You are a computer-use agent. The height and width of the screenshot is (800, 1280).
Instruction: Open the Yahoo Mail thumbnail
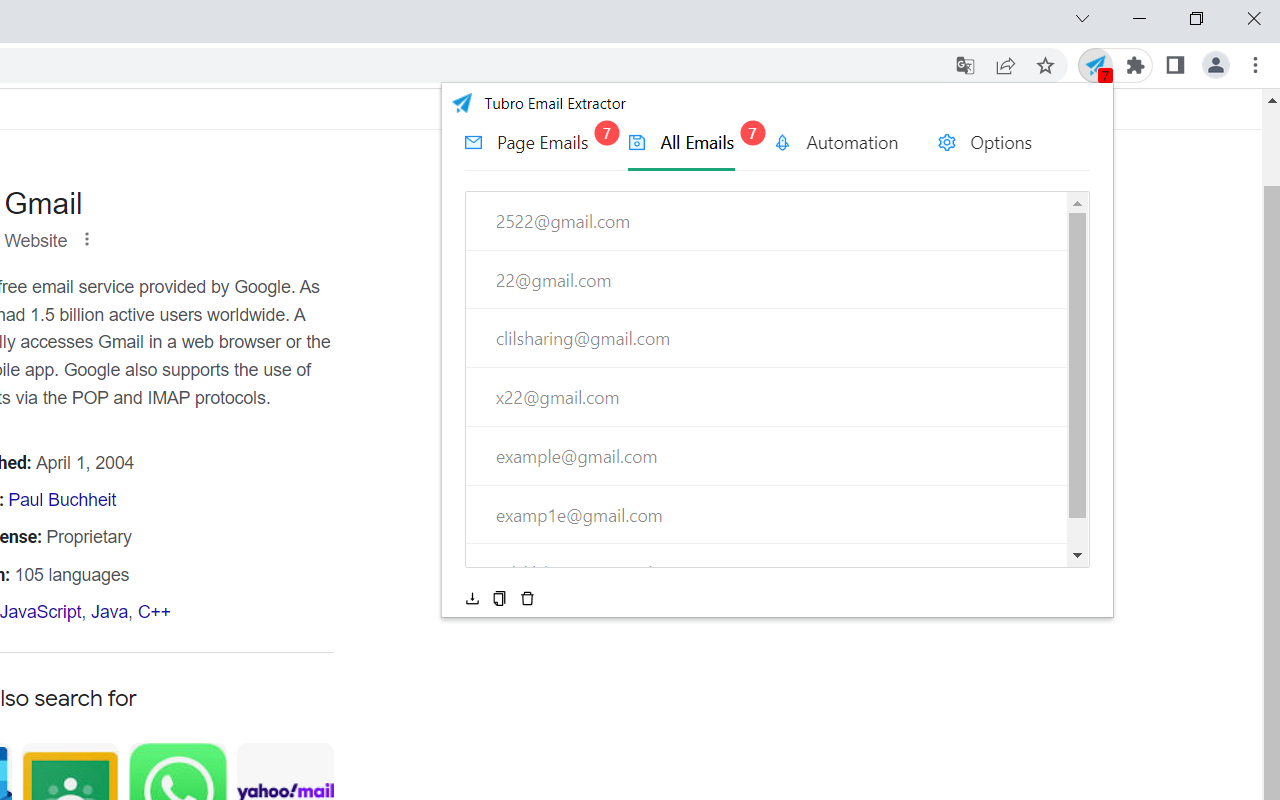tap(286, 771)
